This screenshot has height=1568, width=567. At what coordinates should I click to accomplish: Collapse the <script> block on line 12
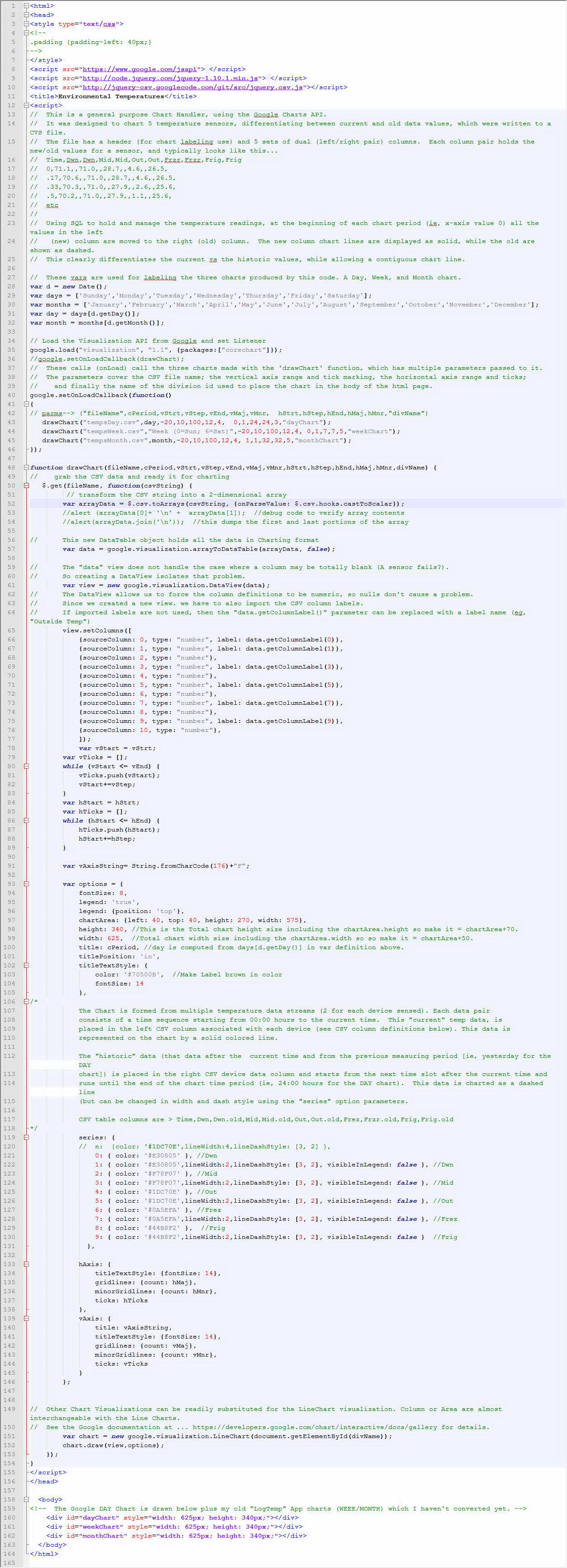tap(26, 105)
